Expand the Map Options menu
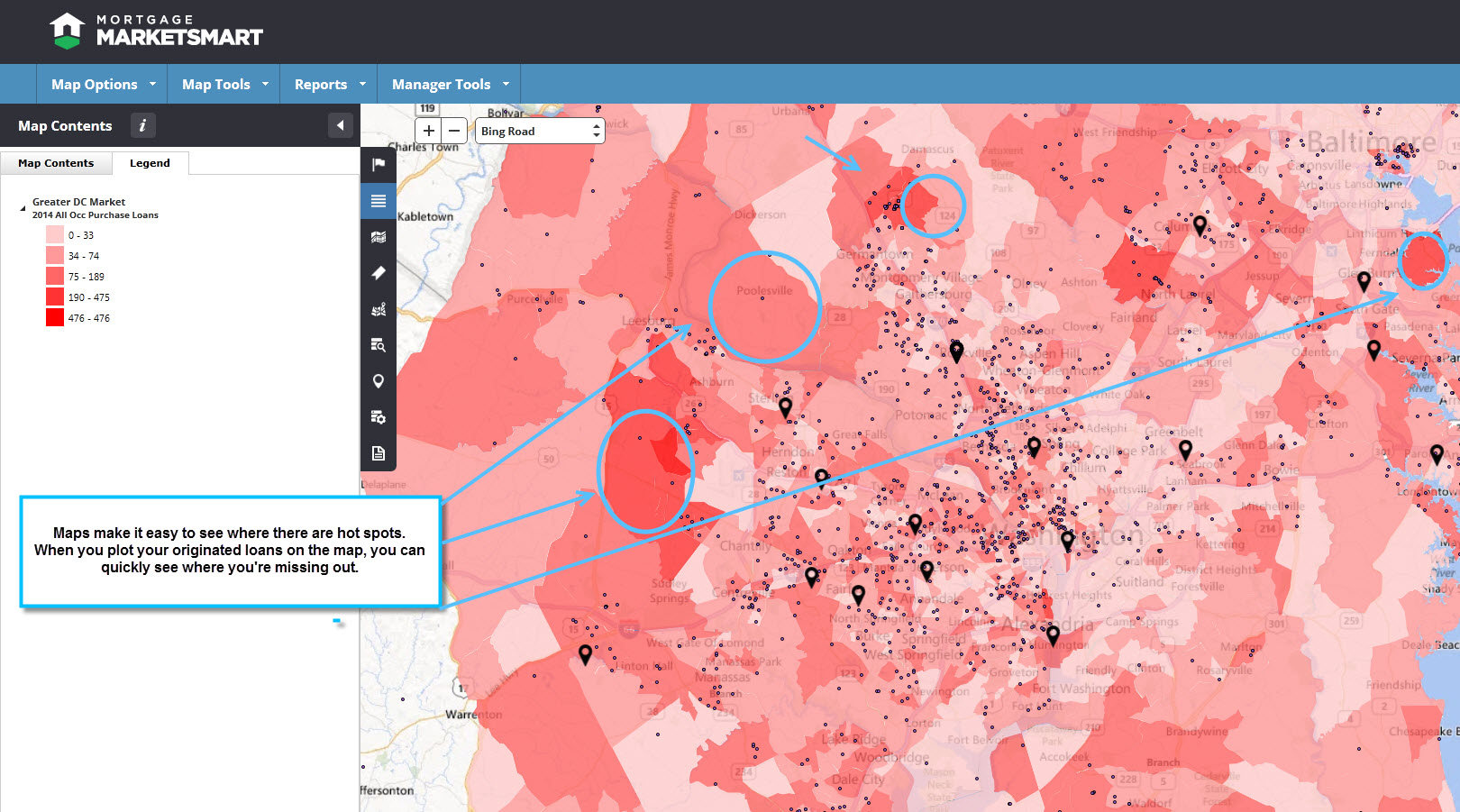Viewport: 1460px width, 812px height. (103, 84)
